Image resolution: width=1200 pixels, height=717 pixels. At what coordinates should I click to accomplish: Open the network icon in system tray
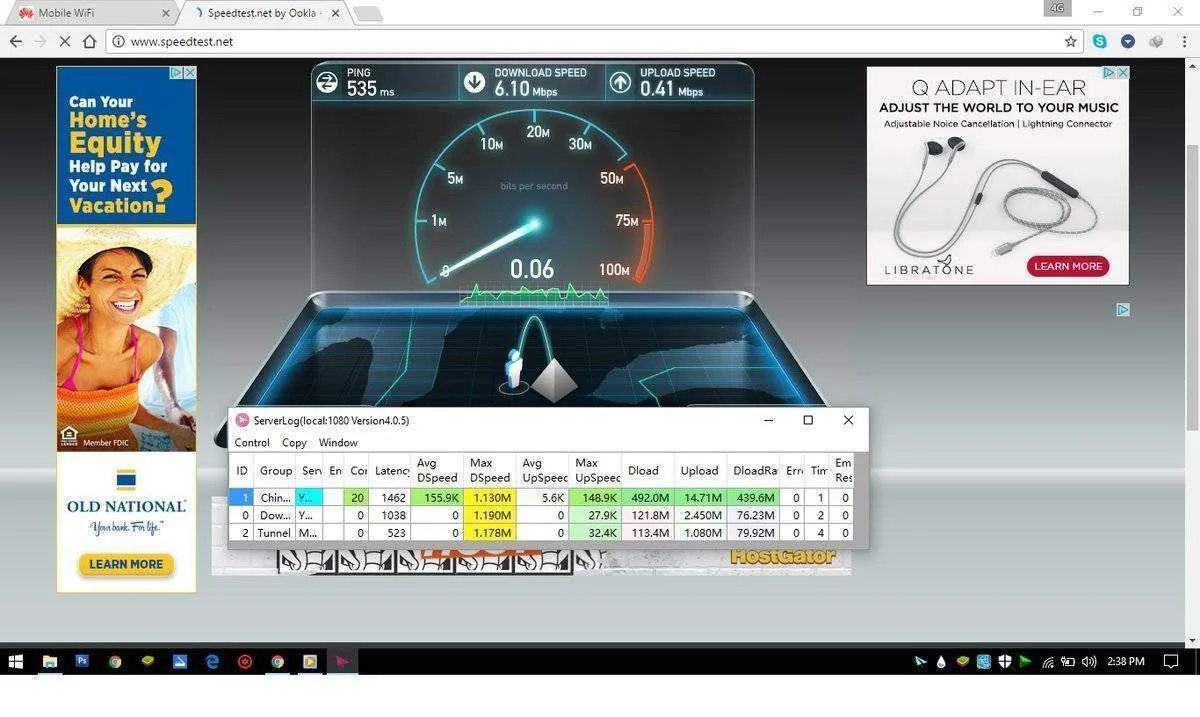click(1048, 661)
